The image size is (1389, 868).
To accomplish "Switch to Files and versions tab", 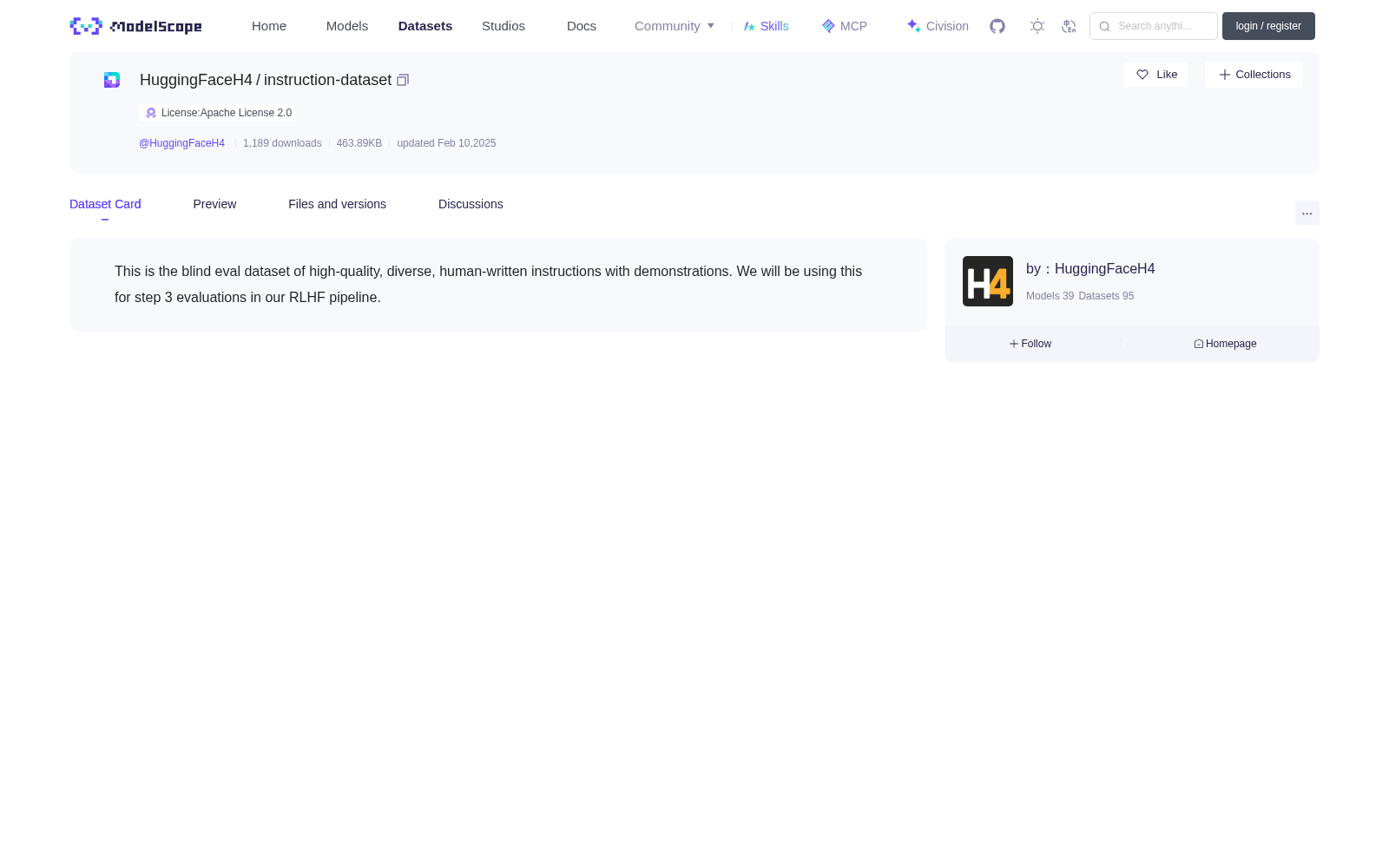I will 337,204.
